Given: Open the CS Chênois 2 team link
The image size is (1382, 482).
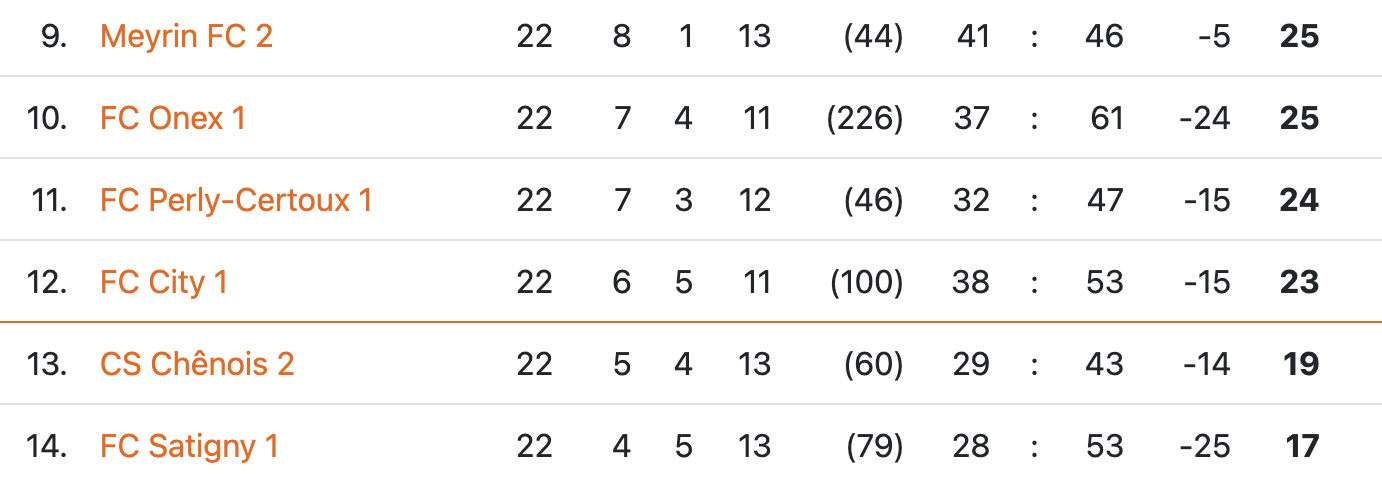Looking at the screenshot, I should pos(197,364).
